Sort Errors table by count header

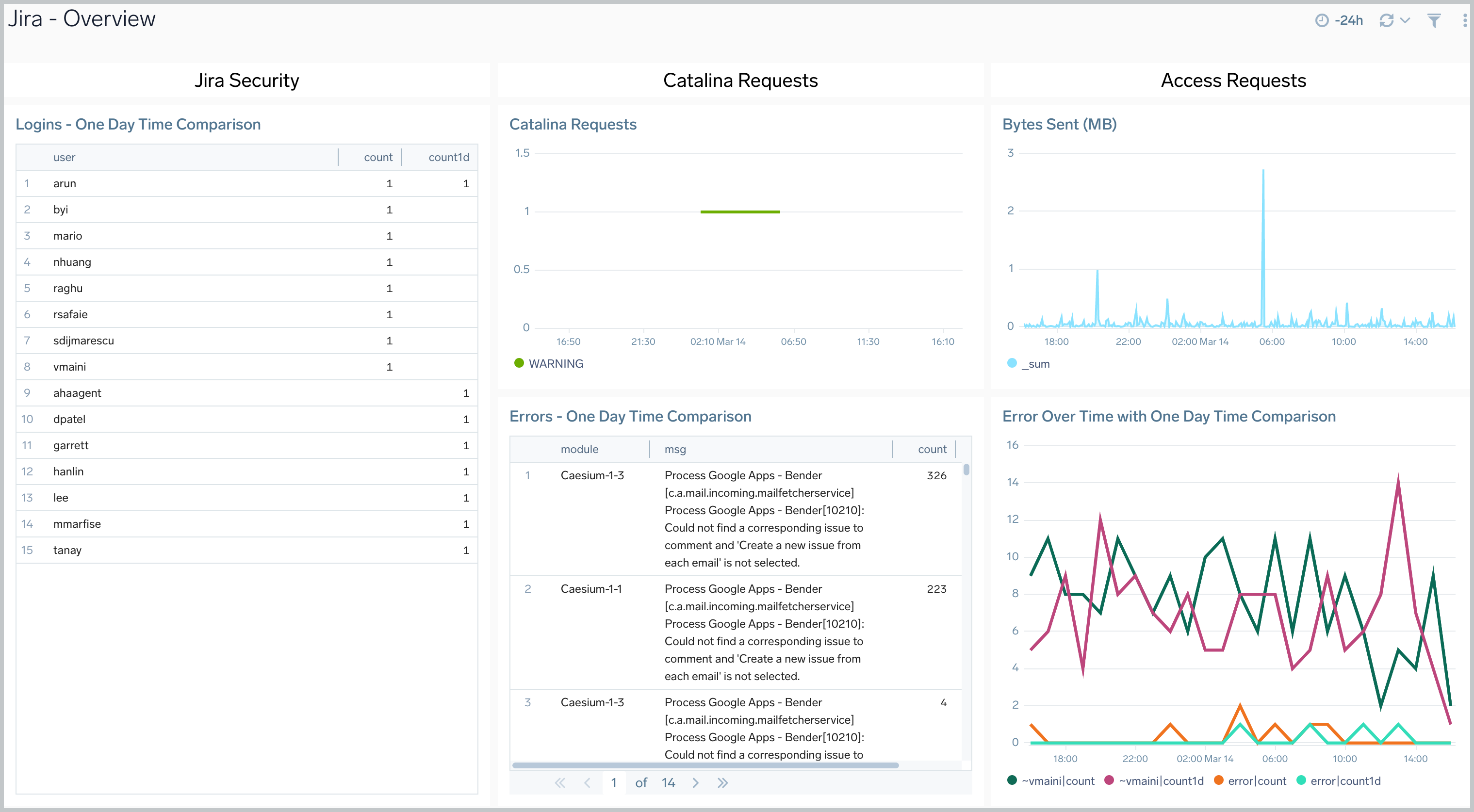point(932,449)
